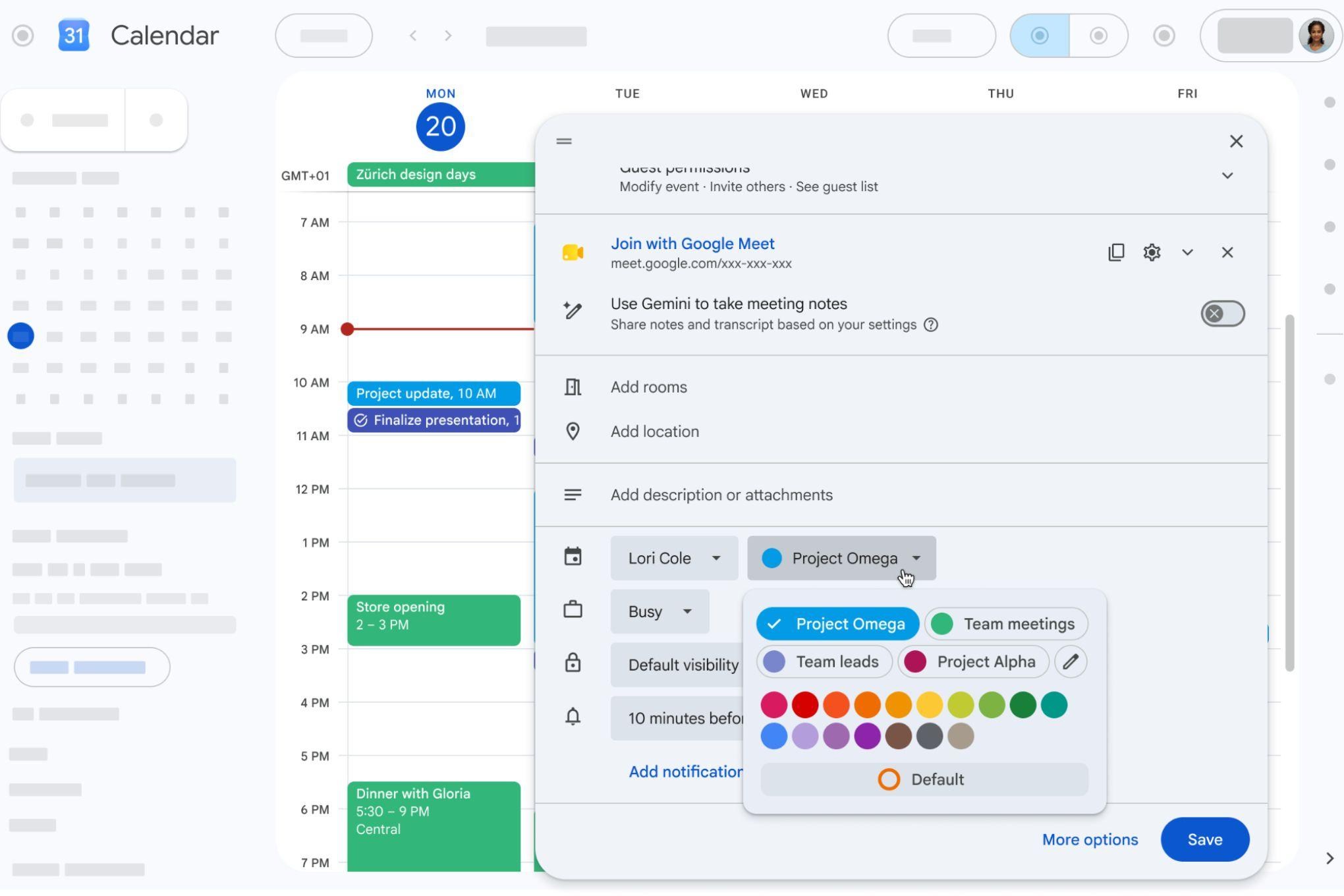Image resolution: width=1344 pixels, height=896 pixels.
Task: Open Lori Cole calendar dropdown
Action: (x=674, y=558)
